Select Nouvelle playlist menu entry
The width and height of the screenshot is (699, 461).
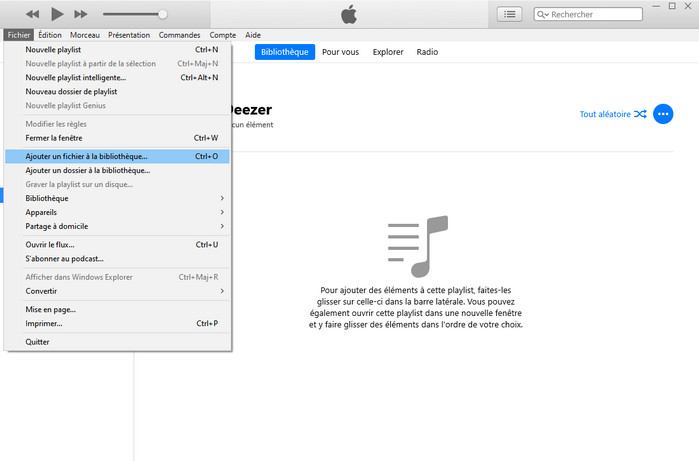tap(117, 49)
